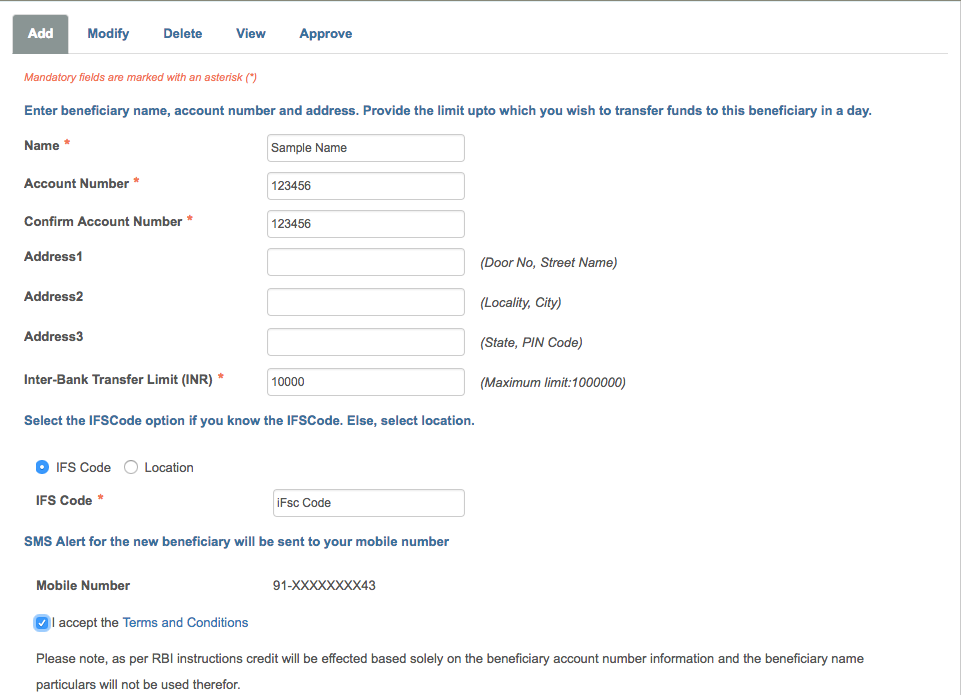Click the masked mobile number 91-XXXXXXXX43

(324, 585)
